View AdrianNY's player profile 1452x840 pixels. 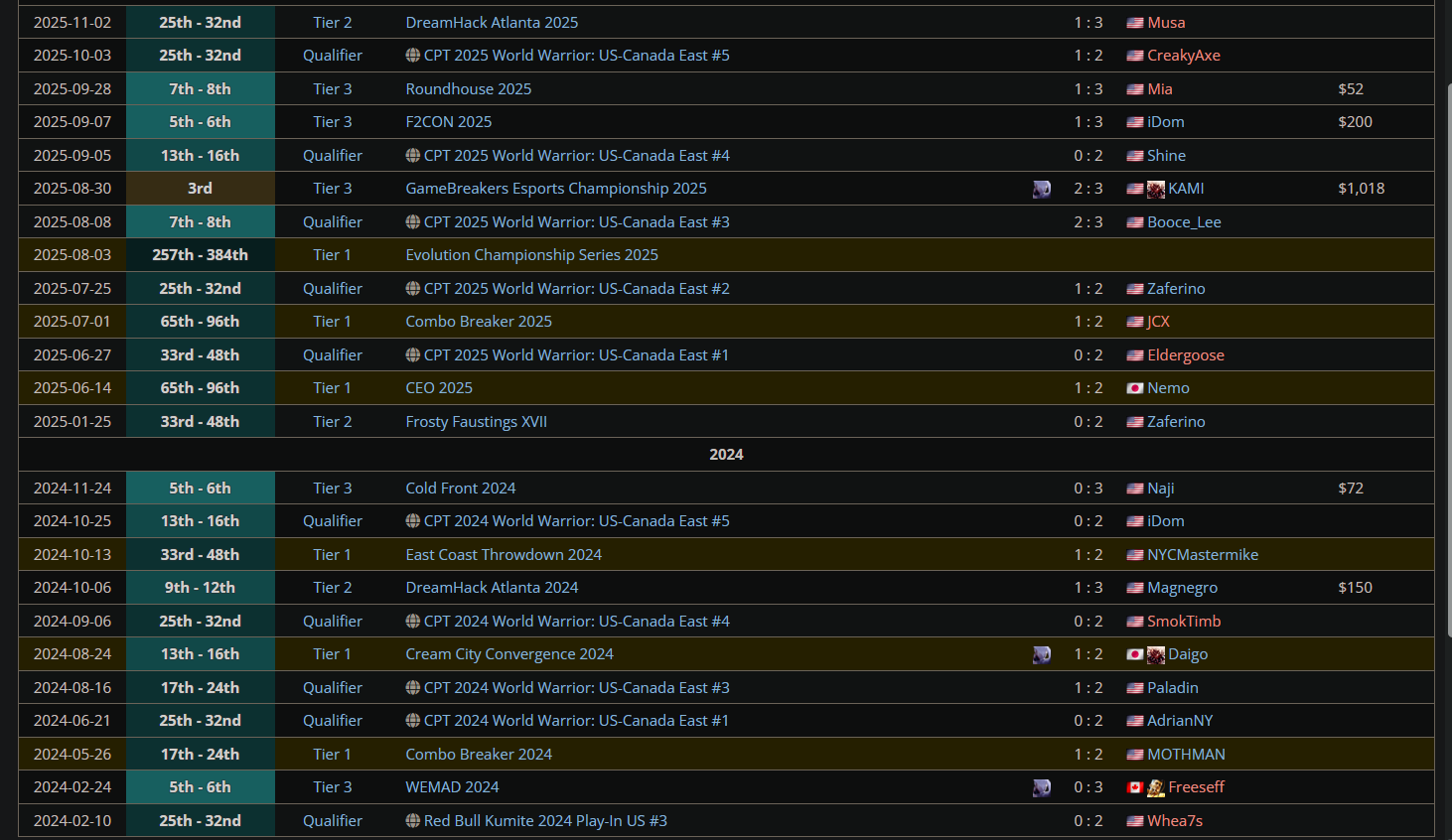coord(1180,720)
